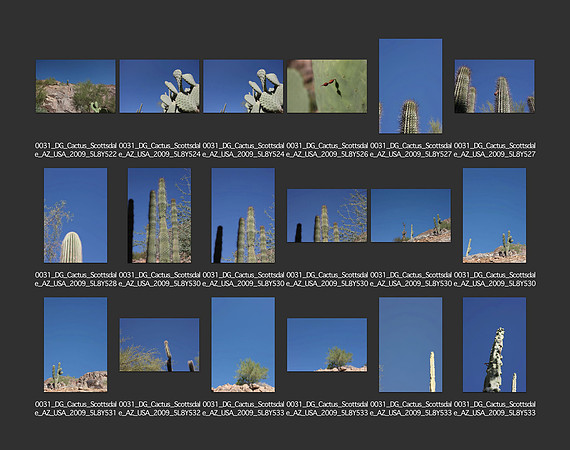Viewport: 570px width, 450px height.
Task: Open portrait thumbnail of tall saguaros filling frame
Action: click(159, 216)
